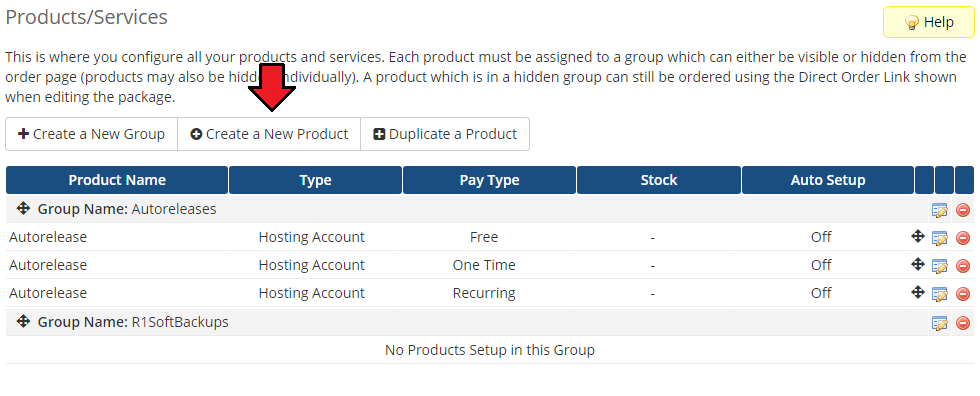Screen dimensions: 980x396
Task: Click Hosting Account in One Time row
Action: point(311,265)
